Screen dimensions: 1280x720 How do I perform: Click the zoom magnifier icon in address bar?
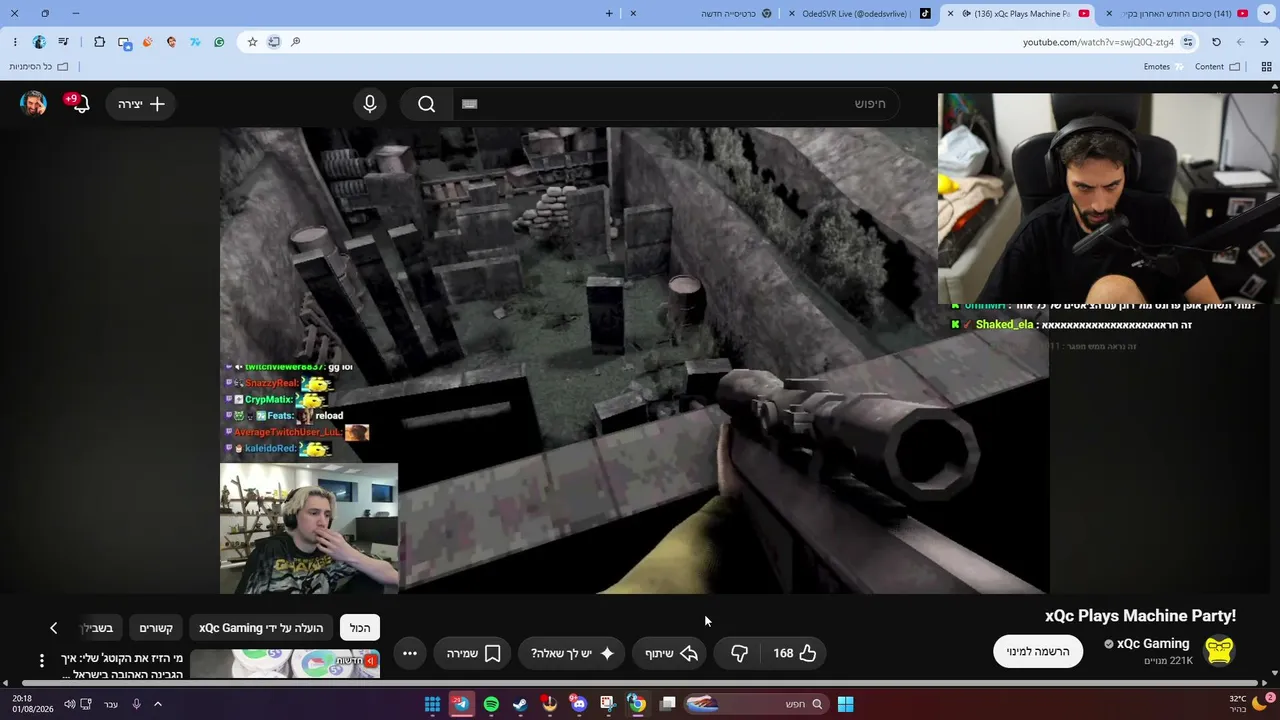[295, 42]
